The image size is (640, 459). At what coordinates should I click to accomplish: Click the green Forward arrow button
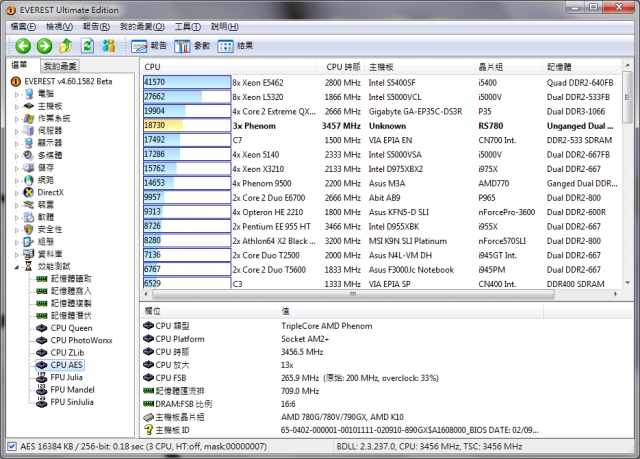[x=44, y=46]
